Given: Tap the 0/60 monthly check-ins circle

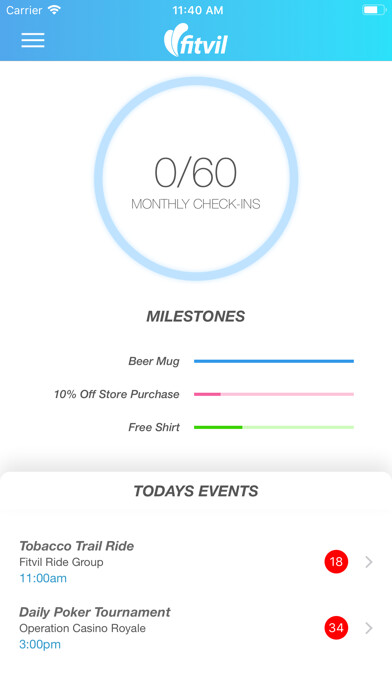Looking at the screenshot, I should pyautogui.click(x=196, y=179).
